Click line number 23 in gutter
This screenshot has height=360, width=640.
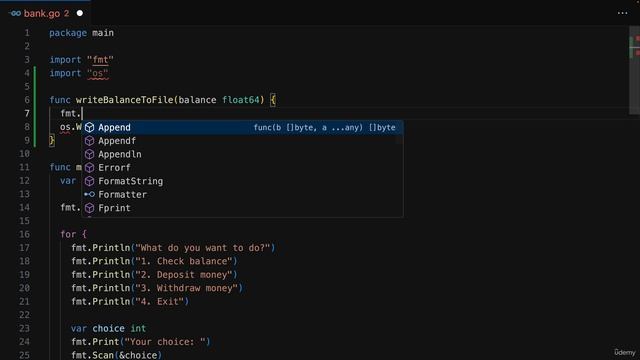click(24, 329)
